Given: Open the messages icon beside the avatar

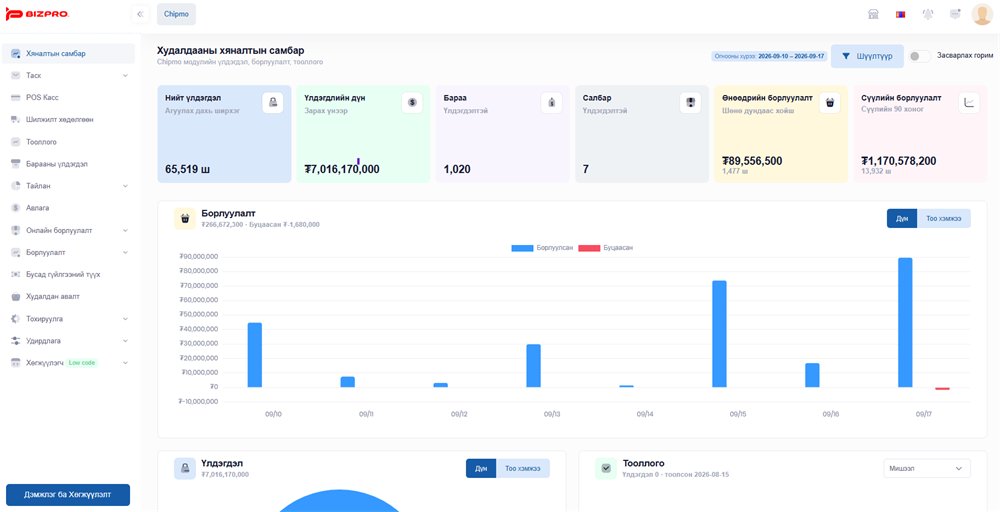Looking at the screenshot, I should [955, 14].
